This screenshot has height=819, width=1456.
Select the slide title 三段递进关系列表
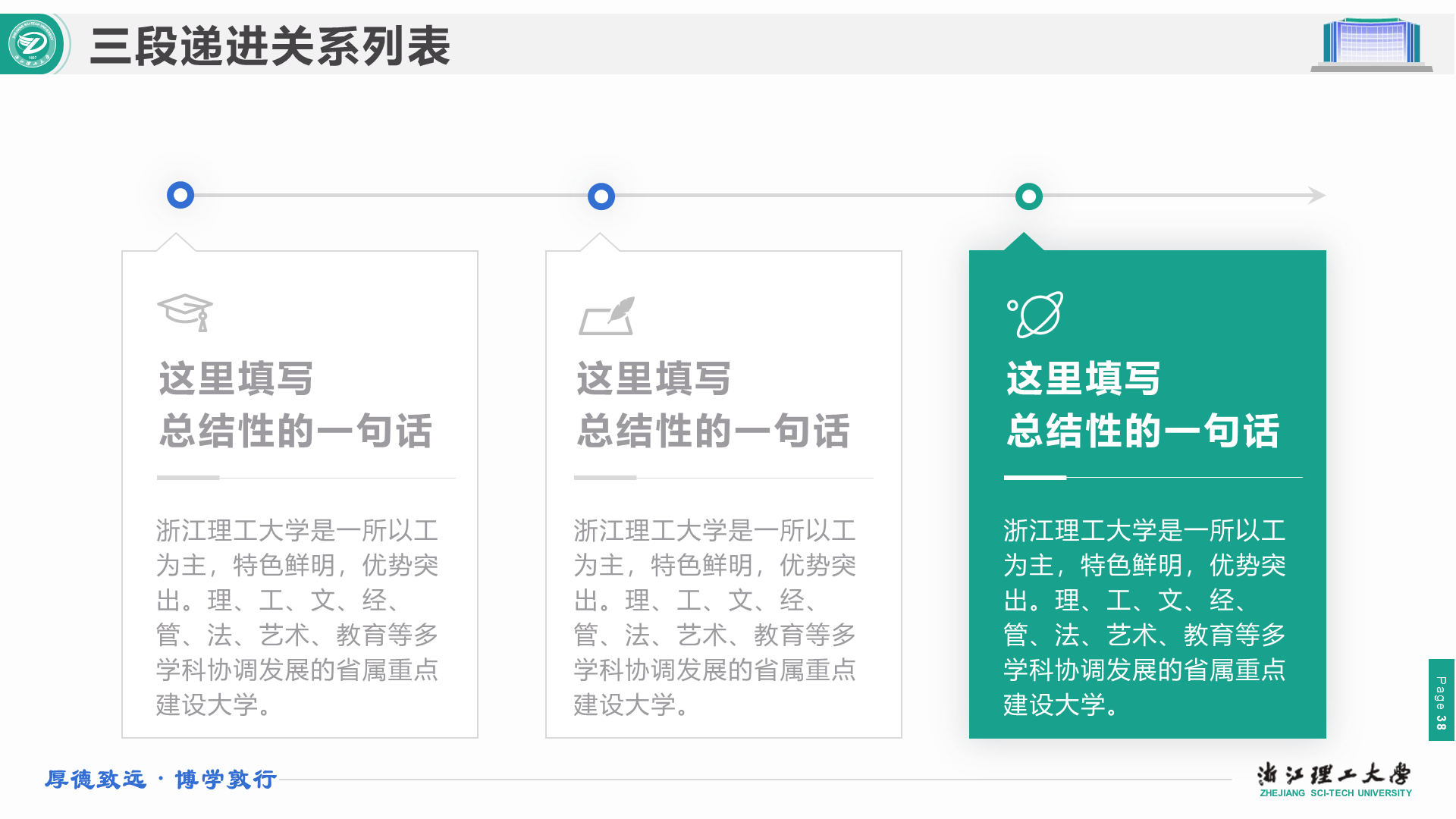[x=270, y=46]
